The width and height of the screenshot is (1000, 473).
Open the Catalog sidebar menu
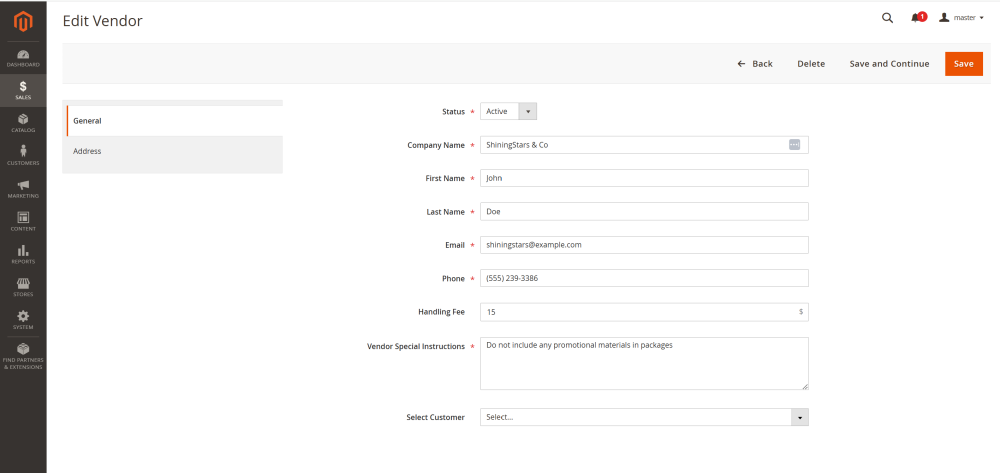click(23, 123)
